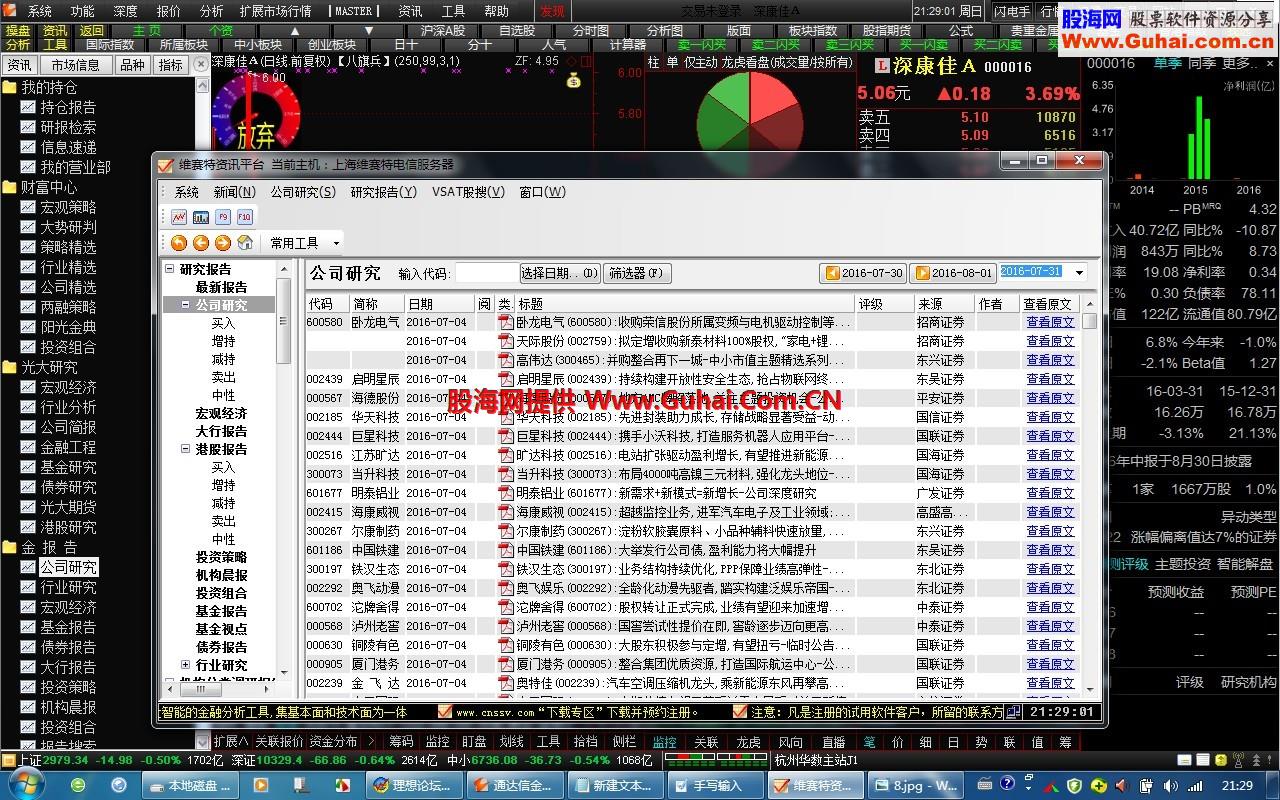Viewport: 1280px width, 800px height.
Task: Open the bar chart toolbar icon
Action: [201, 216]
